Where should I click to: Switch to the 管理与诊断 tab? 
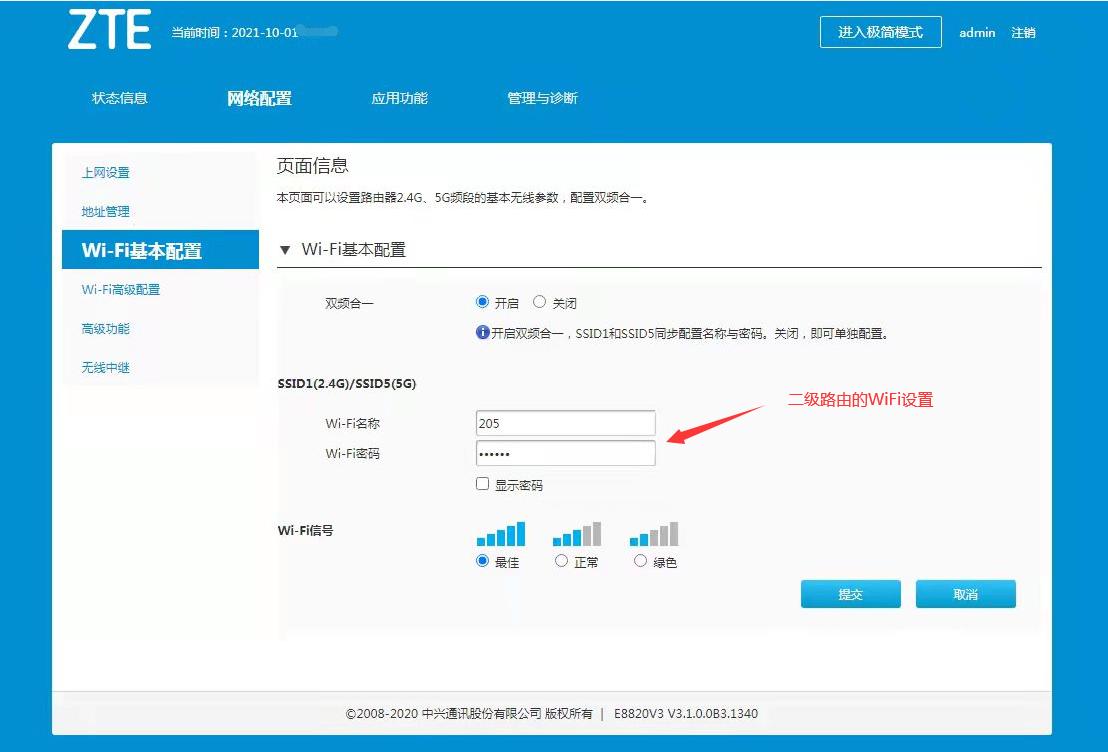[542, 98]
